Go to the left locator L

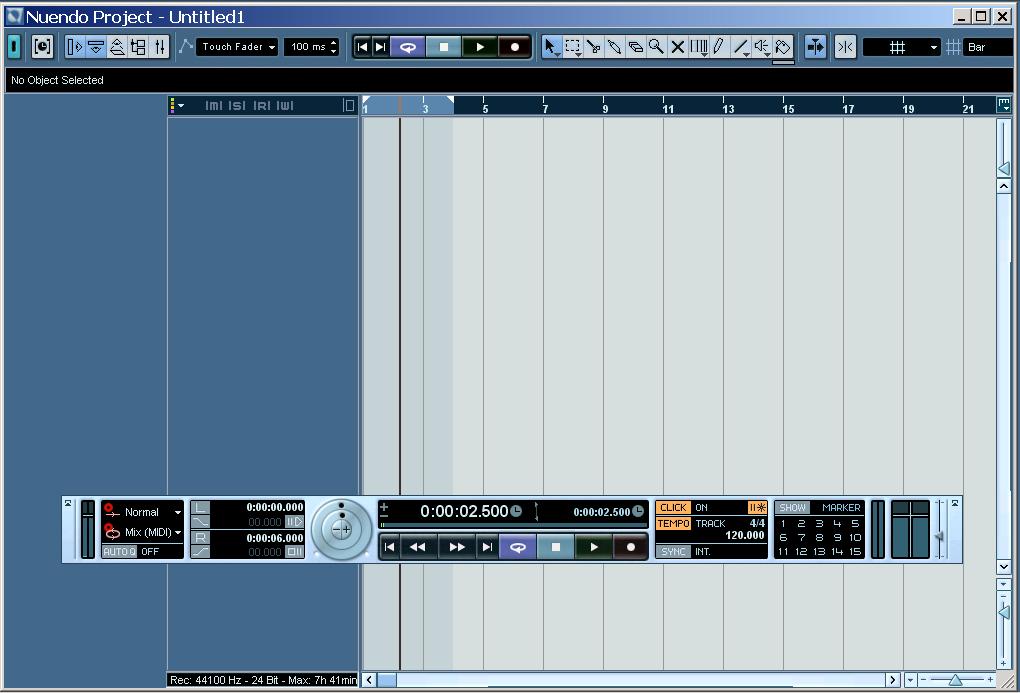[200, 508]
